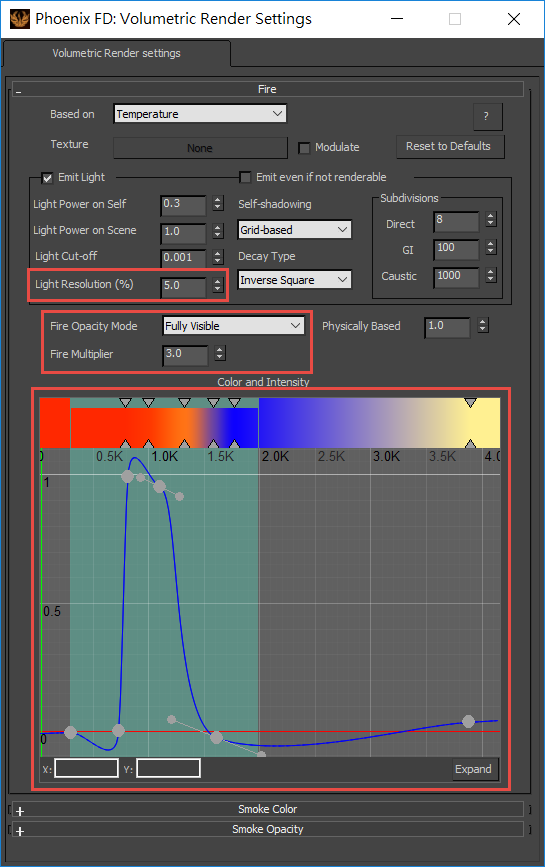The width and height of the screenshot is (545, 867).
Task: Click the Light Cut-off value field
Action: coord(184,258)
